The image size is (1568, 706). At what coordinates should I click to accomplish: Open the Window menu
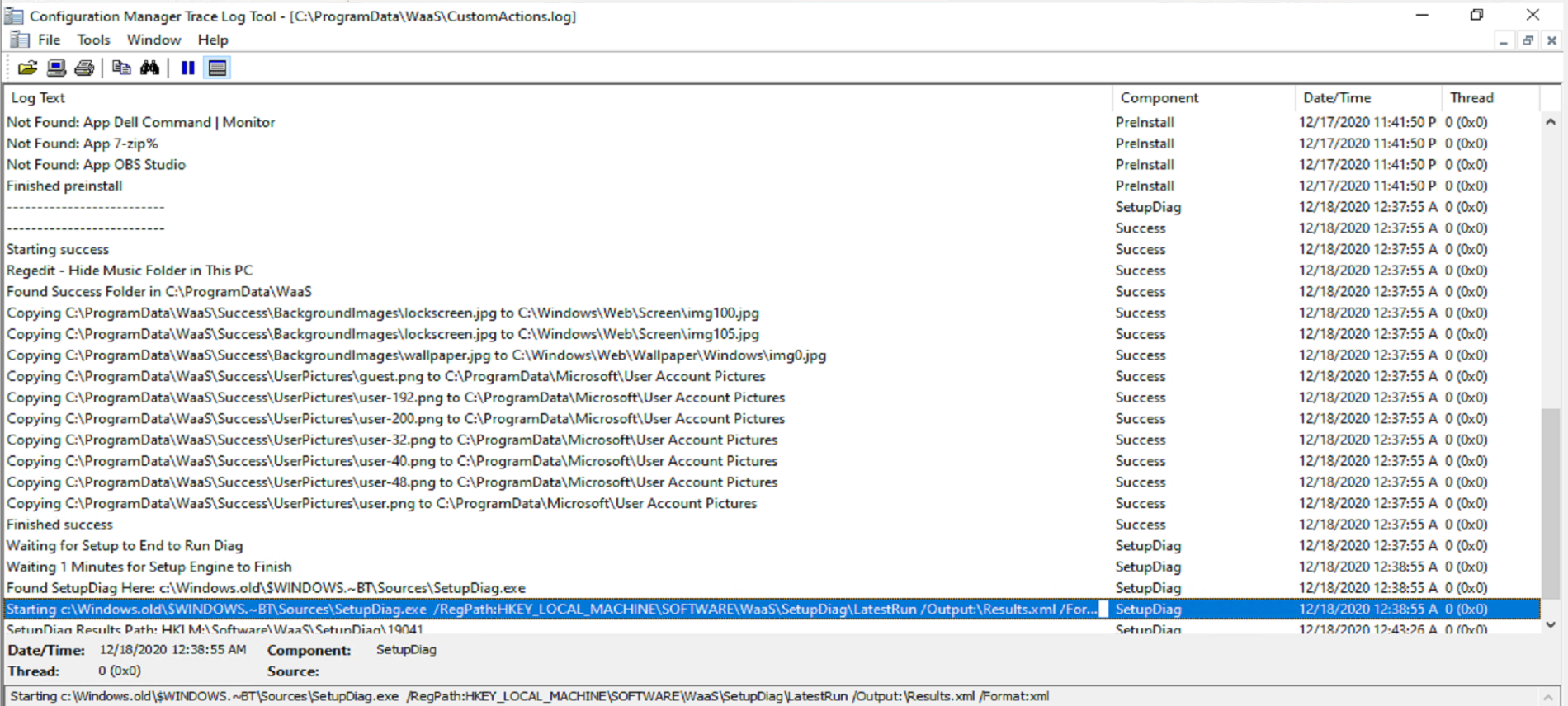coord(153,40)
